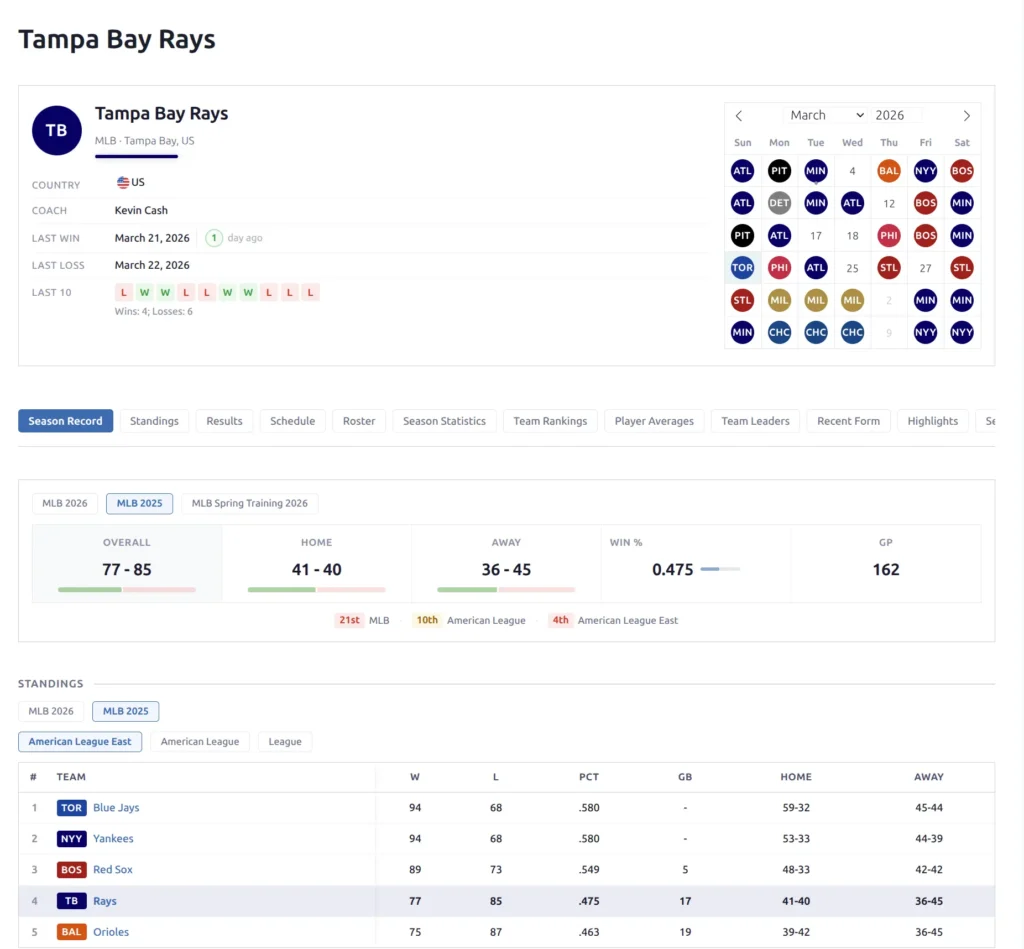Open the BAL game on the calendar's Thursday column
Viewport: 1024px width, 949px height.
click(889, 171)
